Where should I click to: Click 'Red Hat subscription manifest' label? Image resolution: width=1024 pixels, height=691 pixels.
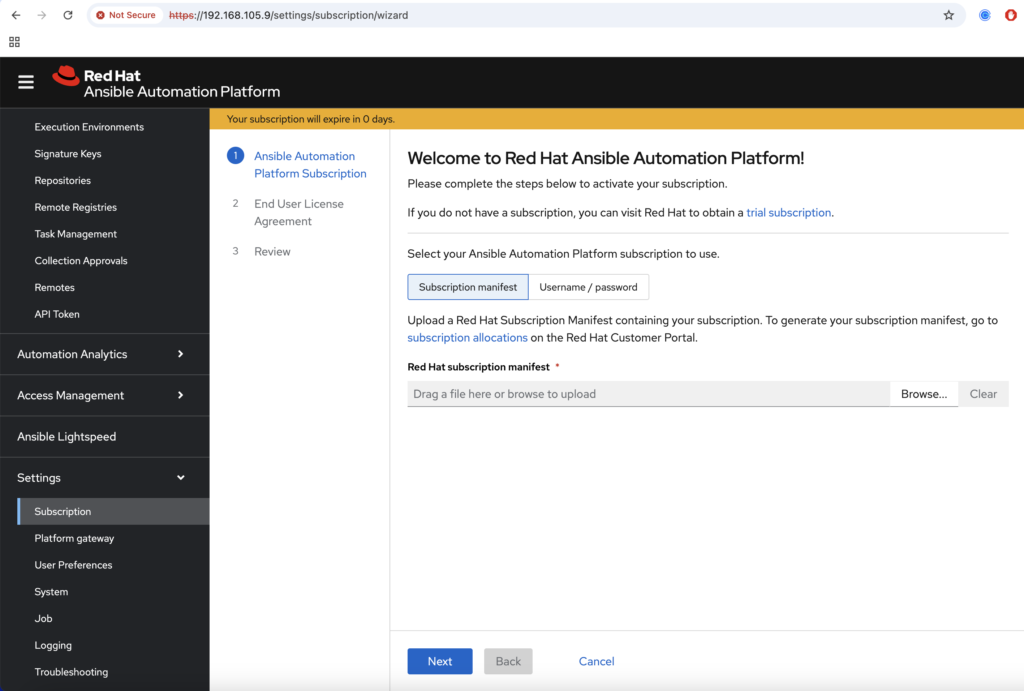coord(479,367)
